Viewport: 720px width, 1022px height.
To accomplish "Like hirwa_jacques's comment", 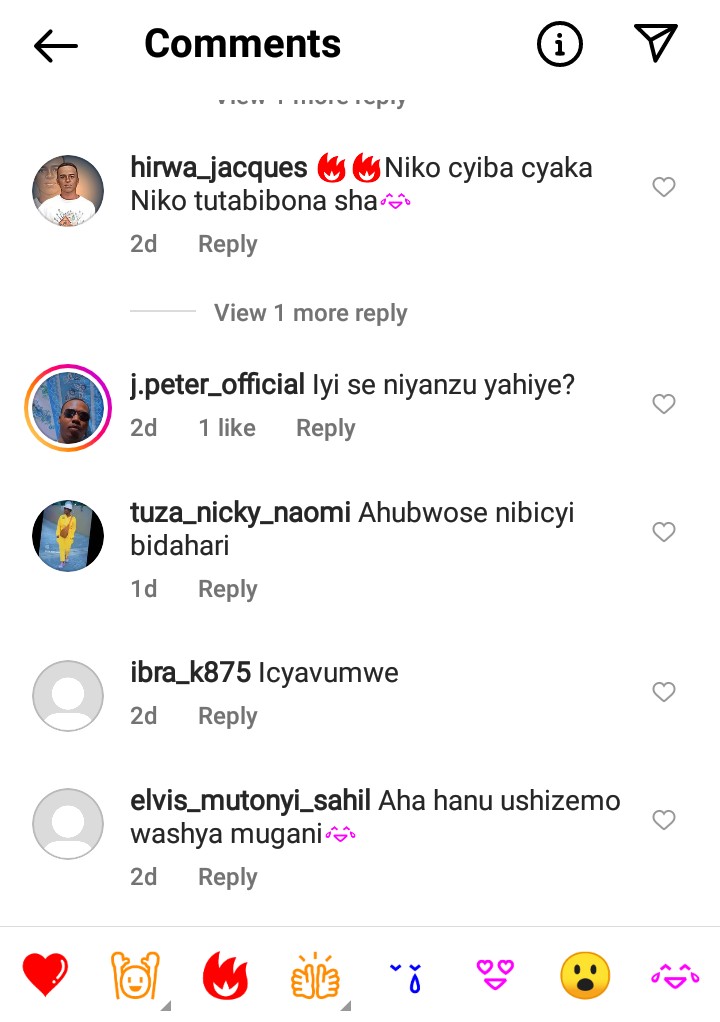I will pyautogui.click(x=663, y=187).
